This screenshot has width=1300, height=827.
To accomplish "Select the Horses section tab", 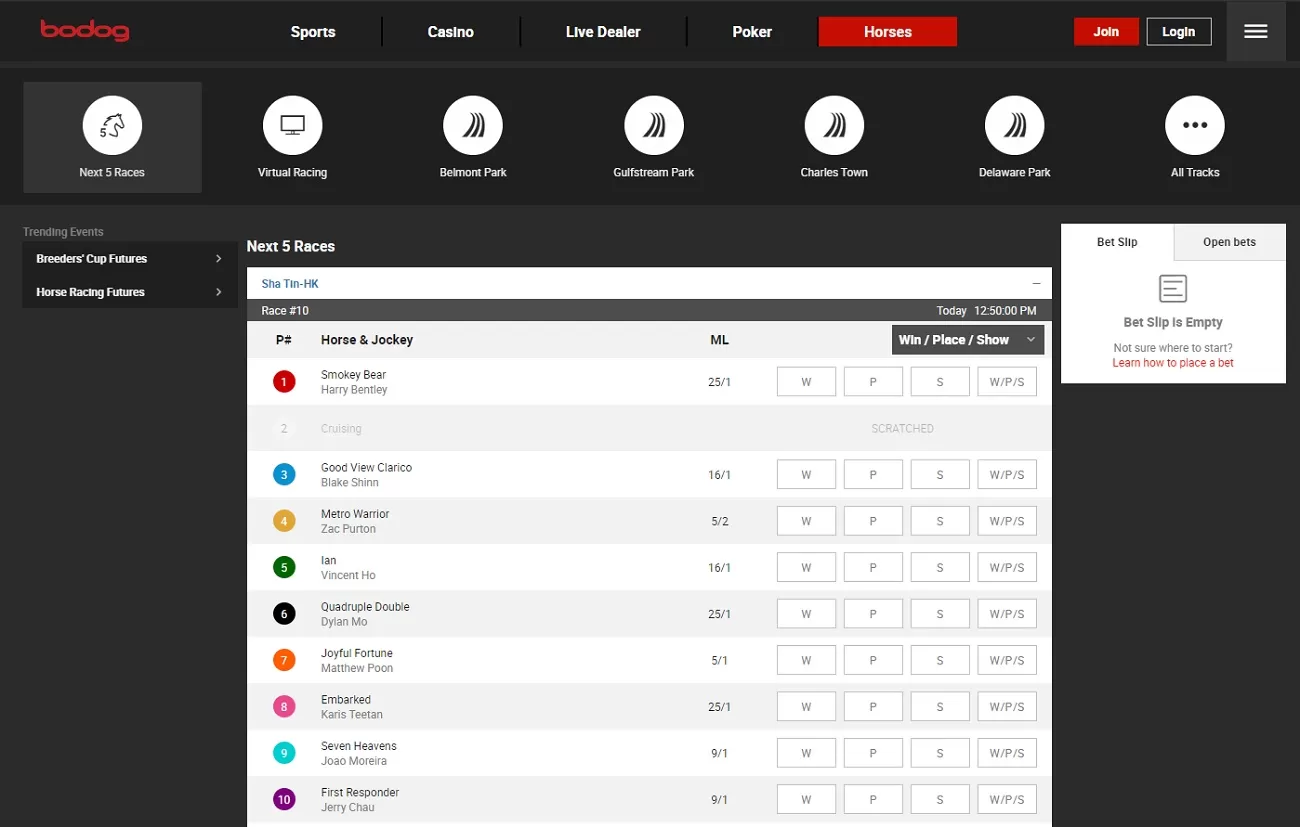I will 888,32.
